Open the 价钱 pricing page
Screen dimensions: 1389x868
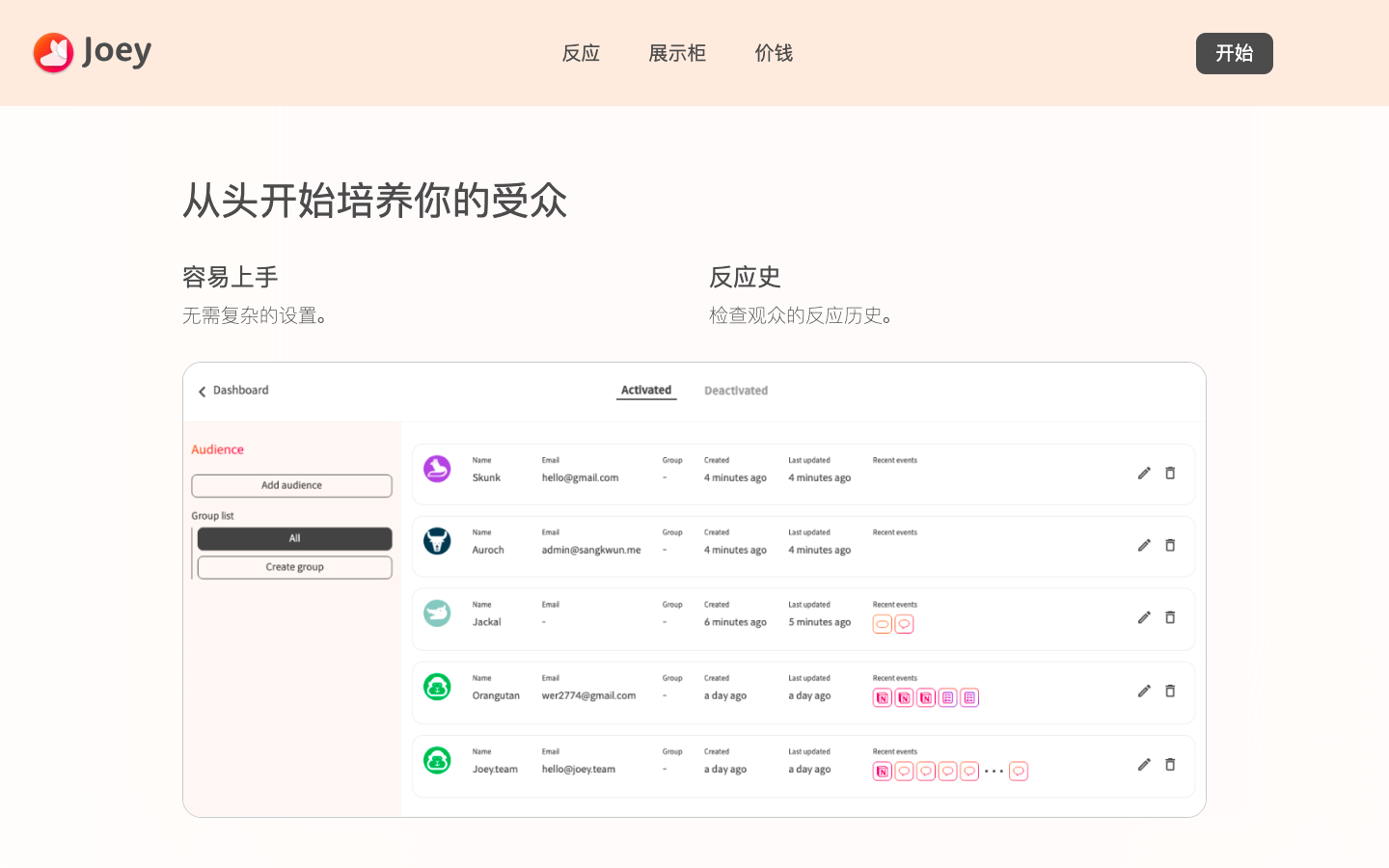pyautogui.click(x=774, y=53)
